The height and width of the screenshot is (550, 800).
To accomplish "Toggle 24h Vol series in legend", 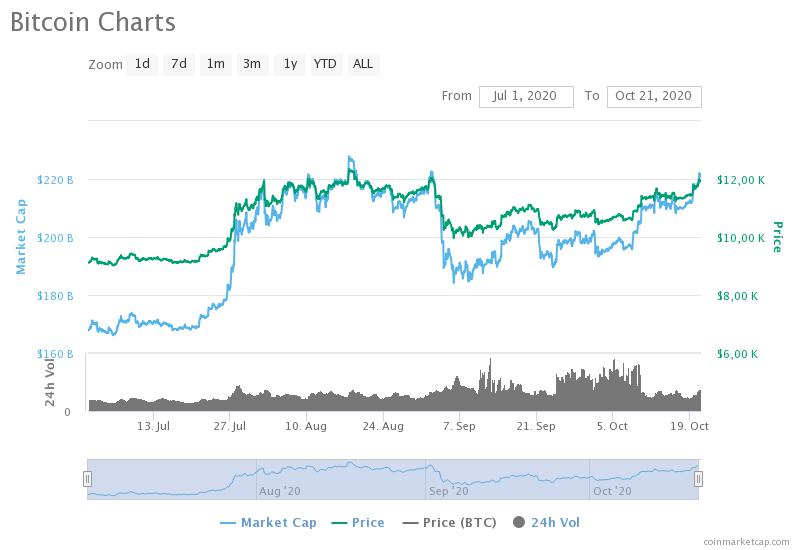I will 545,522.
